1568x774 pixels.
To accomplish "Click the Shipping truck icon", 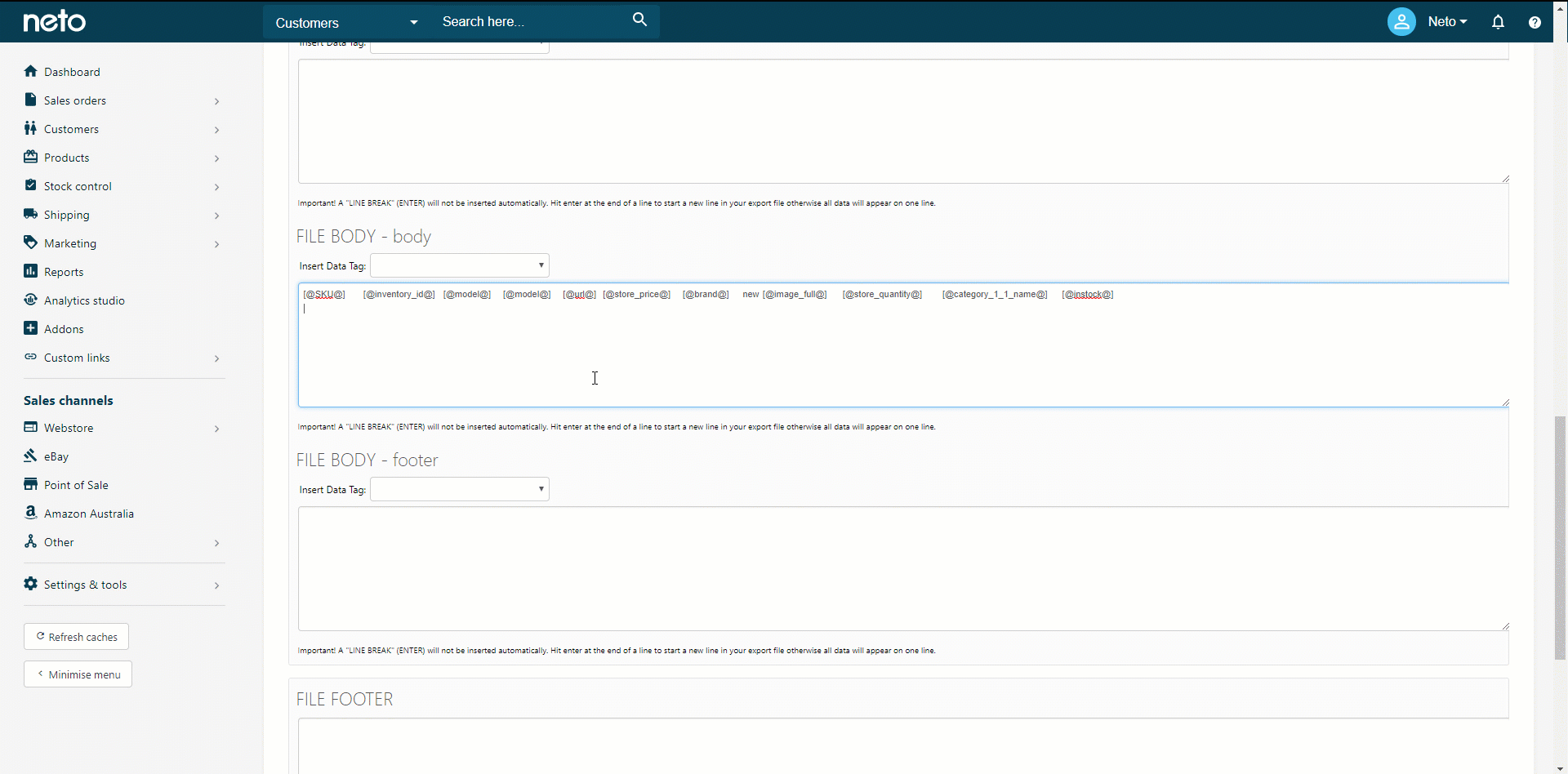I will [x=30, y=214].
